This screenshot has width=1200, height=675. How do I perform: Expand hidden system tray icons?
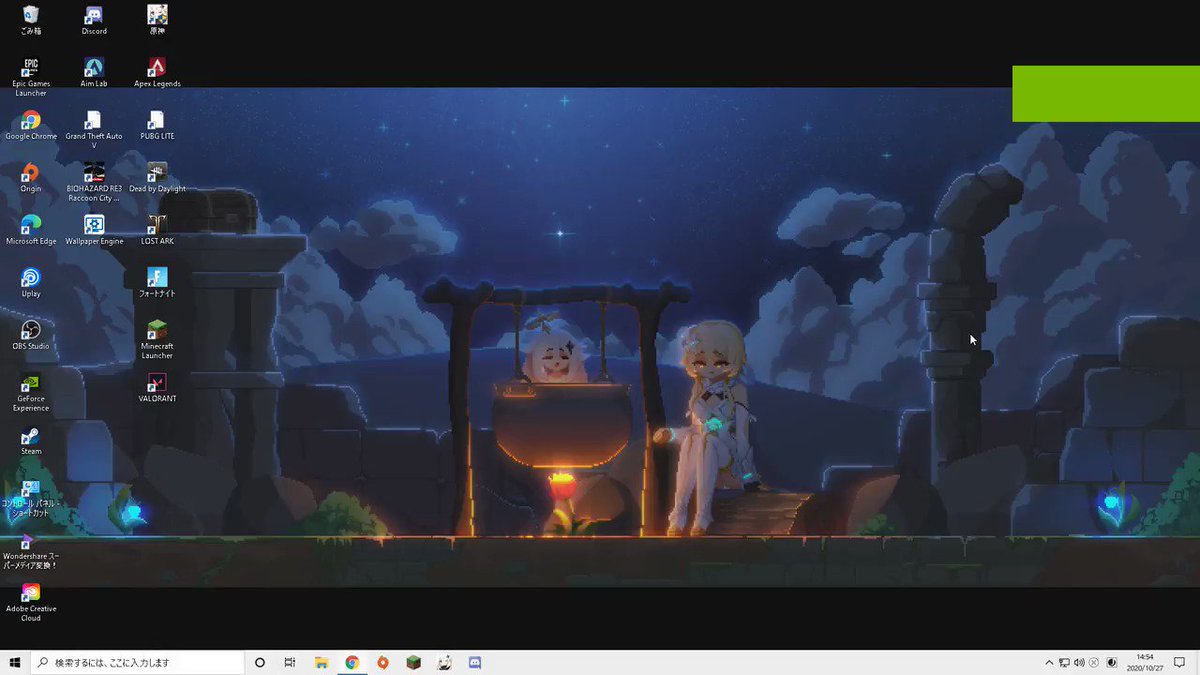click(1049, 662)
